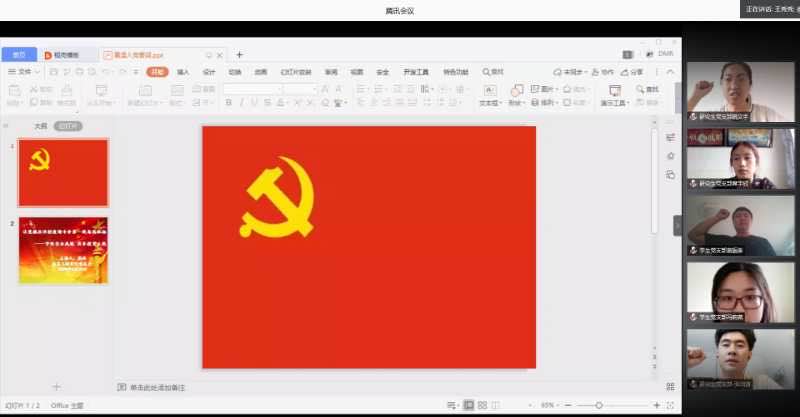Click the Collaborate icon in title bar
Screen dimensions: 800x417
click(602, 72)
